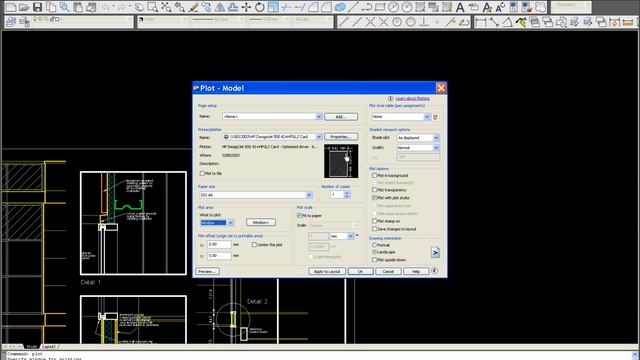Open the Quality dropdown
This screenshot has width=640, height=360.
[436, 148]
